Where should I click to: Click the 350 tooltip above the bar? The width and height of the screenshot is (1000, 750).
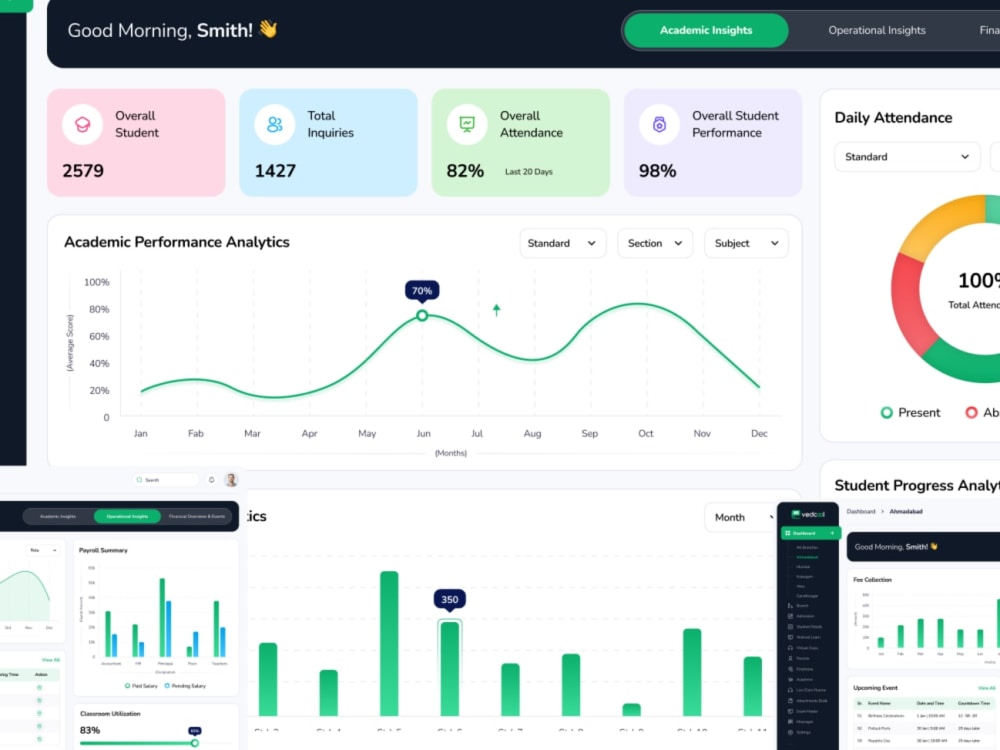coord(450,599)
